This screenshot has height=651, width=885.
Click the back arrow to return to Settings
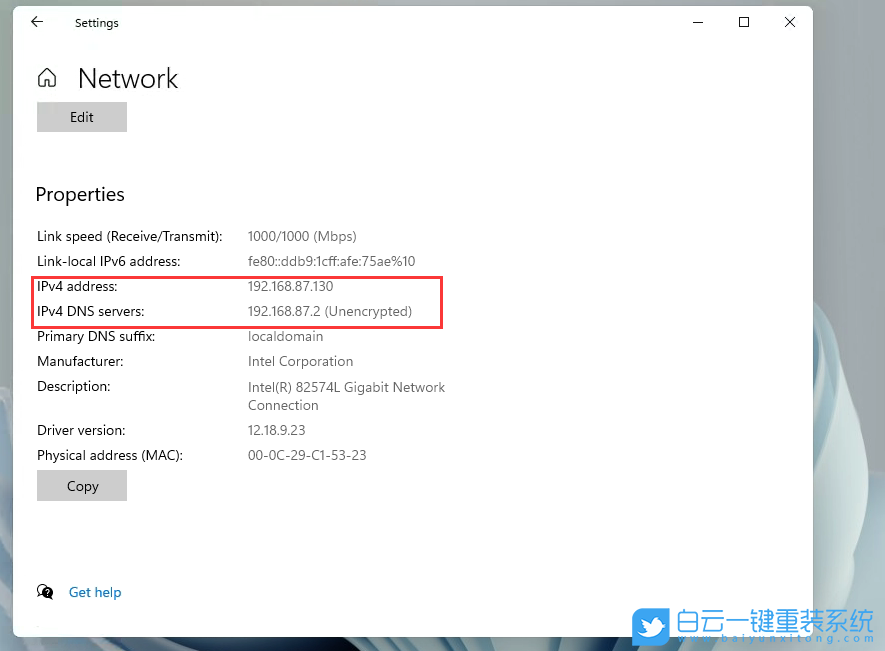[x=37, y=21]
